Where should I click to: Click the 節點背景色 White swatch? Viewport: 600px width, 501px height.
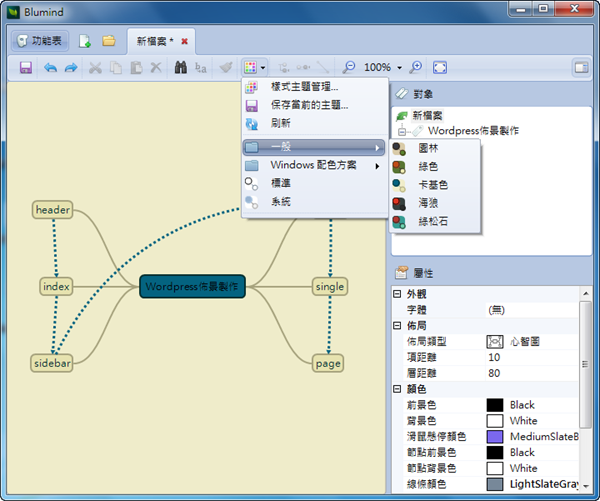pos(495,468)
